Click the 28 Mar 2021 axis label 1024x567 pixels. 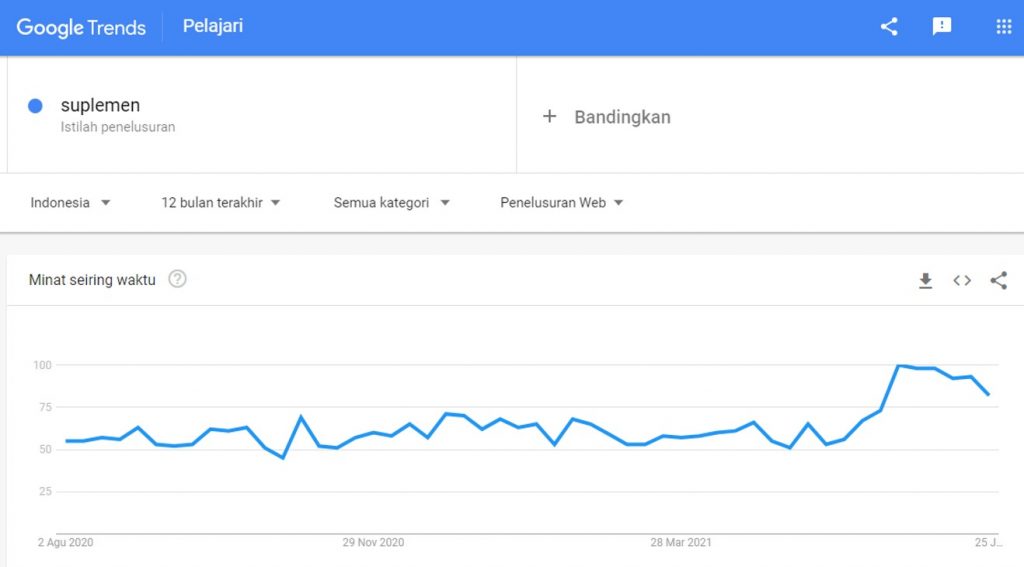click(681, 543)
